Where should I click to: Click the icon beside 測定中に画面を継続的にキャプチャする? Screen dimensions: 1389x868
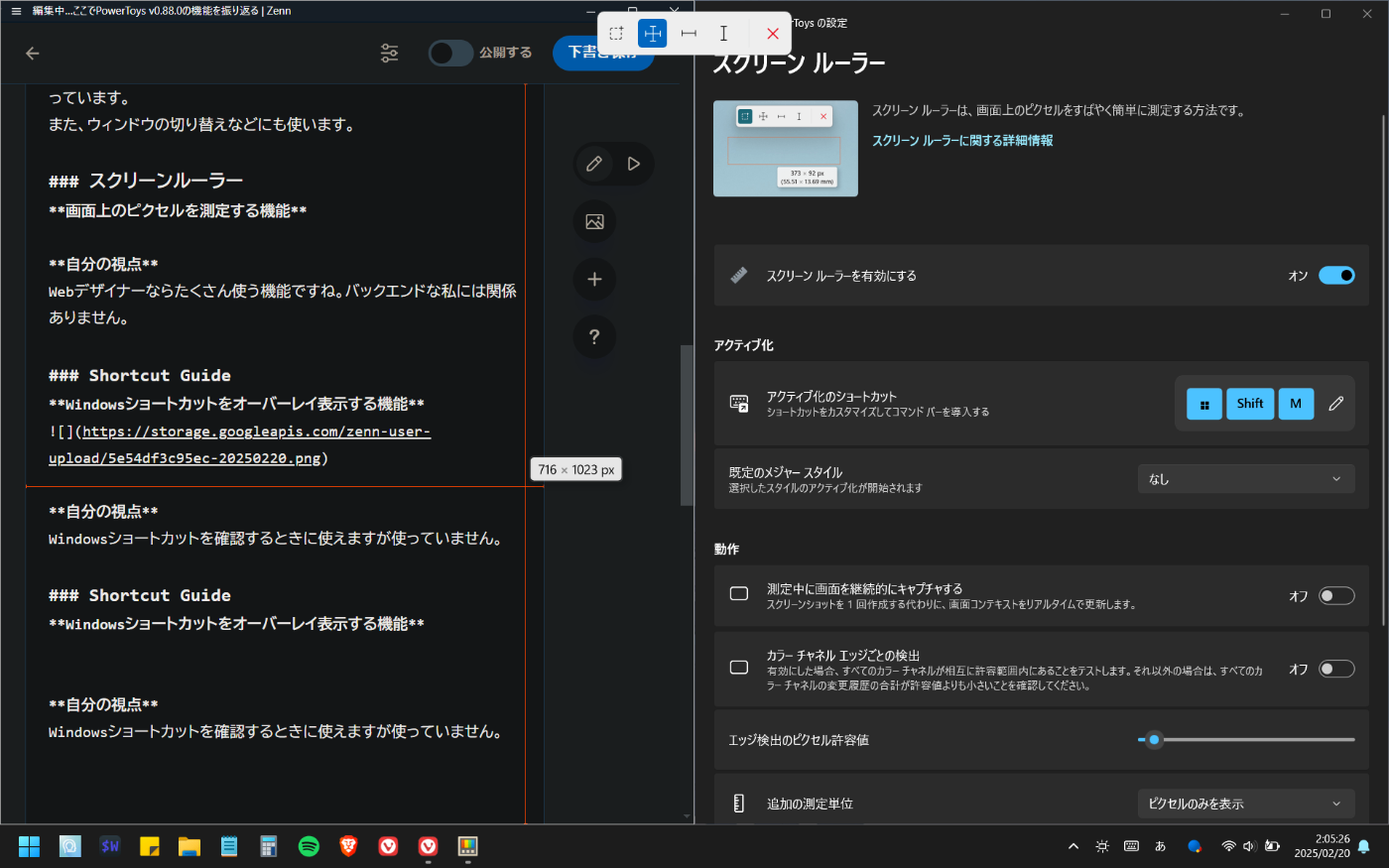coord(739,593)
